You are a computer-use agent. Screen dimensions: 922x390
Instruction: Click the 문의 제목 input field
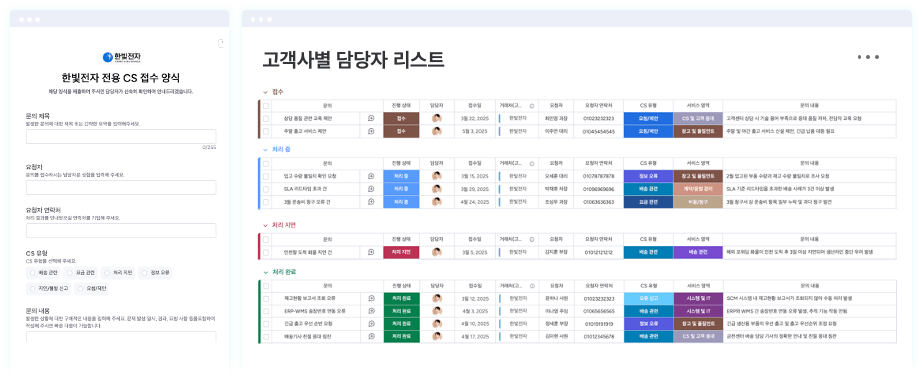[x=121, y=137]
